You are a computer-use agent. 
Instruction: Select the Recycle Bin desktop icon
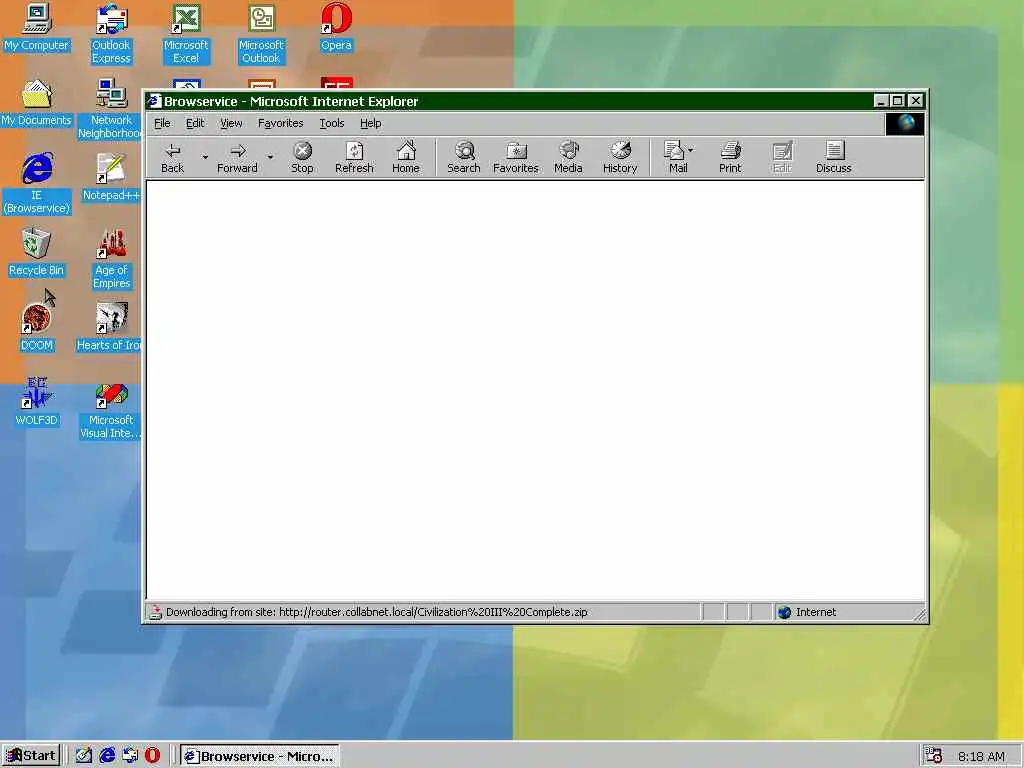[37, 252]
